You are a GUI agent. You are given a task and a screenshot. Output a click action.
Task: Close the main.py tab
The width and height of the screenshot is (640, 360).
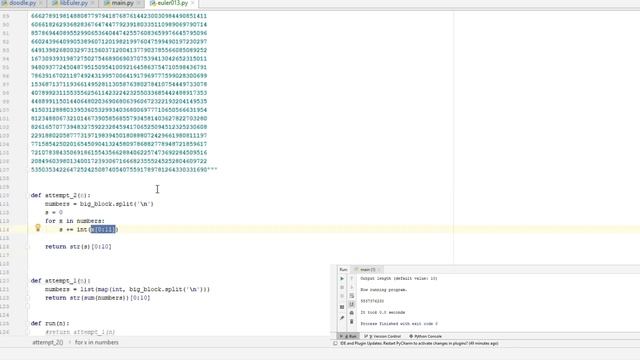138,3
